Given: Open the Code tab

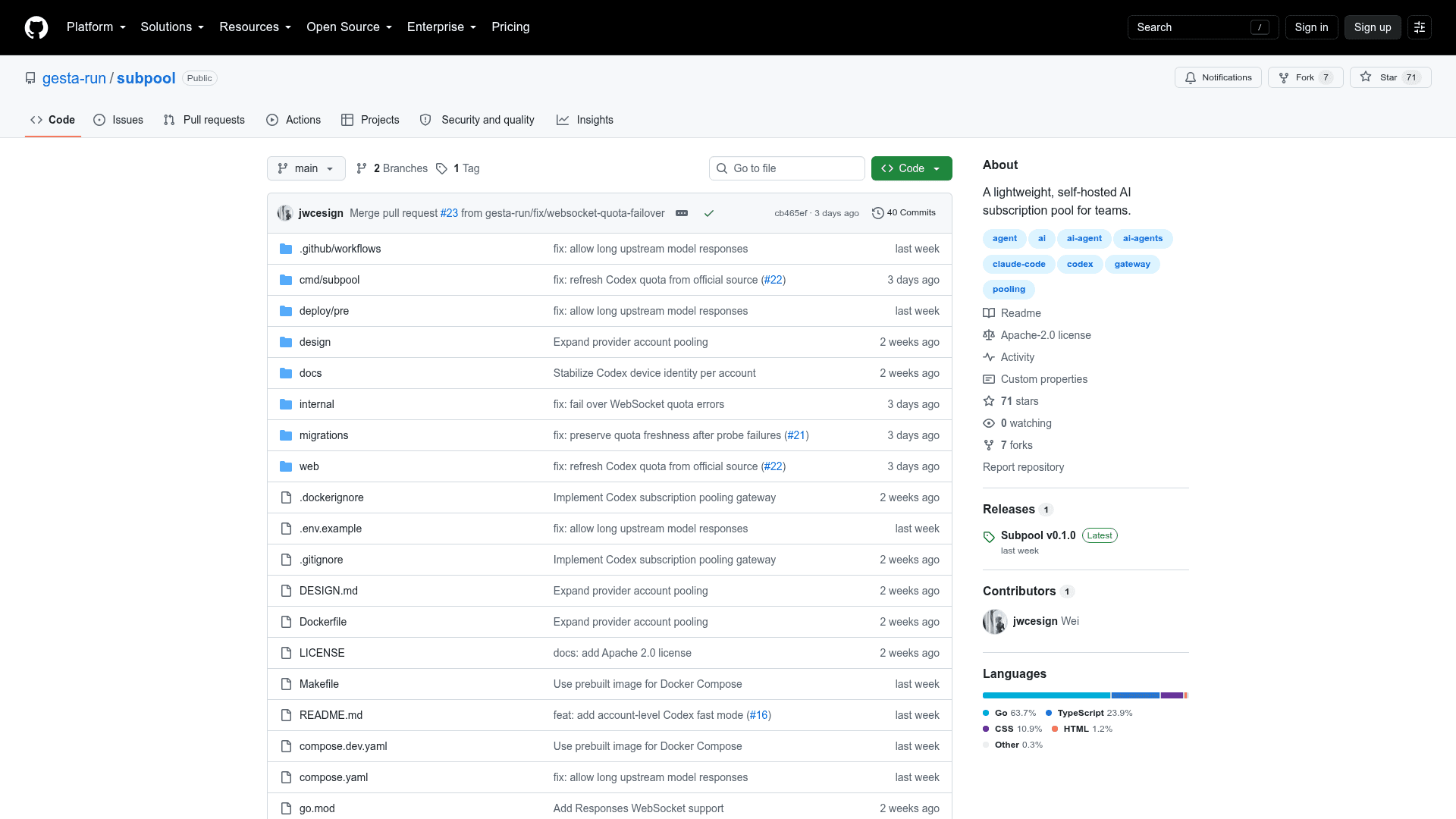Looking at the screenshot, I should click(52, 120).
